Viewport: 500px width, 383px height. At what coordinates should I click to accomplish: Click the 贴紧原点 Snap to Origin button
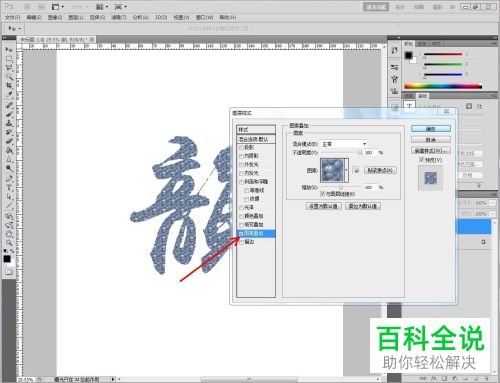[380, 170]
